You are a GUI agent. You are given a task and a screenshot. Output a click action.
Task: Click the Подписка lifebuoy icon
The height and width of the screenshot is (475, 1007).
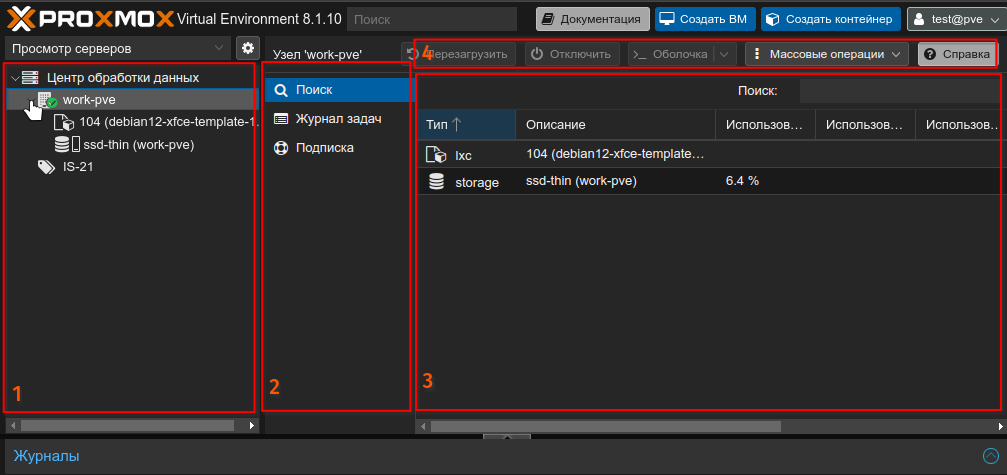pos(281,148)
